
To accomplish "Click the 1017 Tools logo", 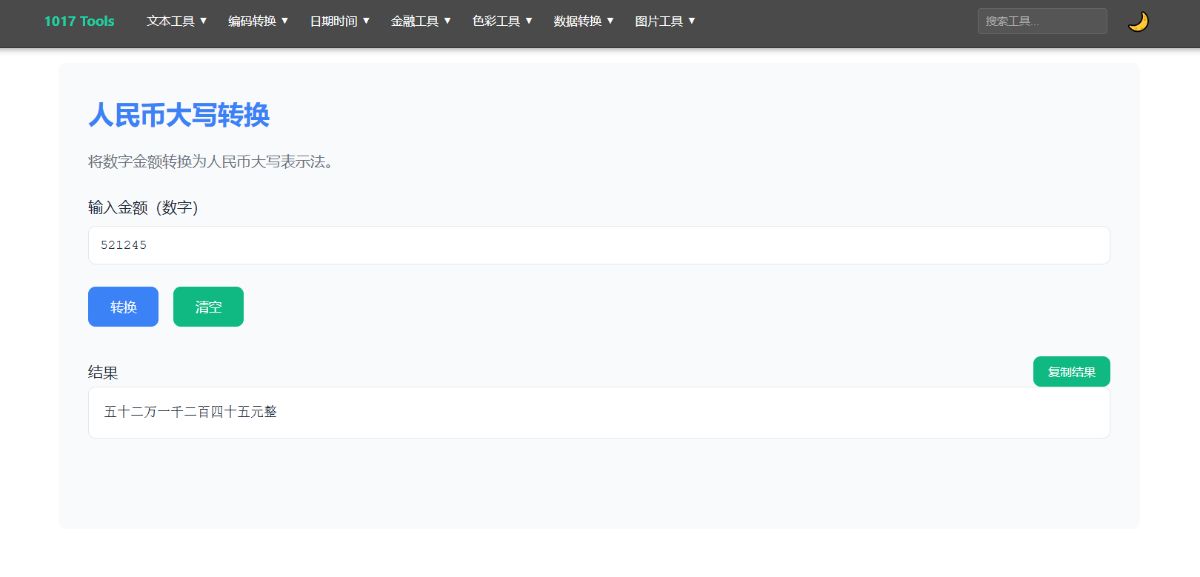I will click(x=79, y=21).
